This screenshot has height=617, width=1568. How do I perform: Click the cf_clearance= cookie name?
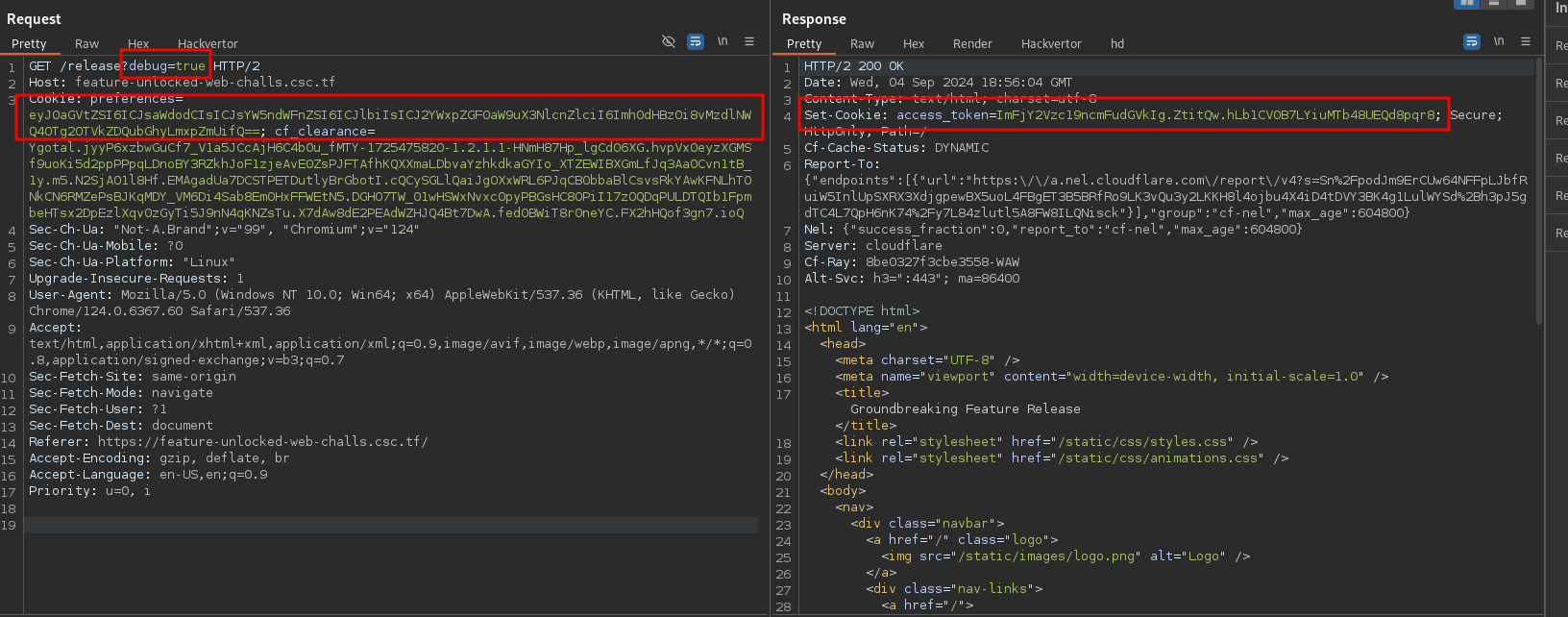[325, 132]
